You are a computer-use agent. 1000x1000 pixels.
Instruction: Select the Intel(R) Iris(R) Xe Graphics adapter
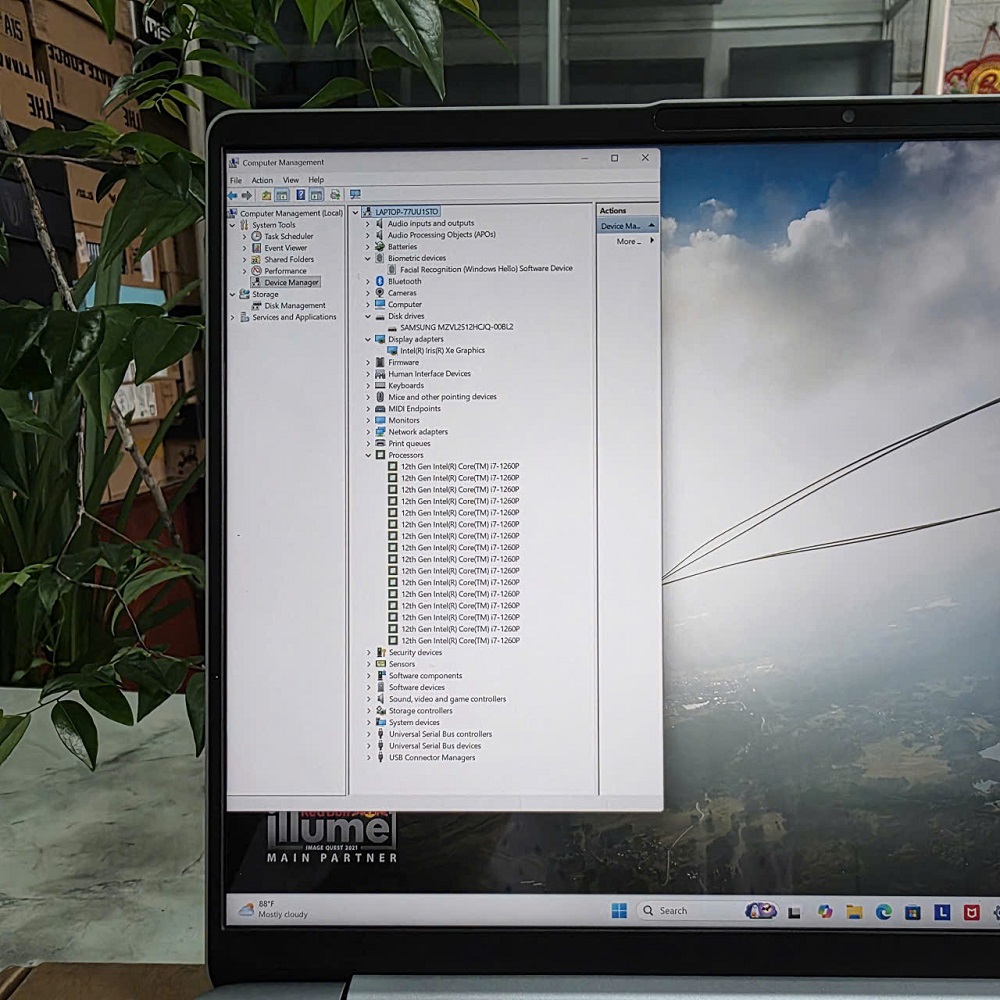(443, 351)
